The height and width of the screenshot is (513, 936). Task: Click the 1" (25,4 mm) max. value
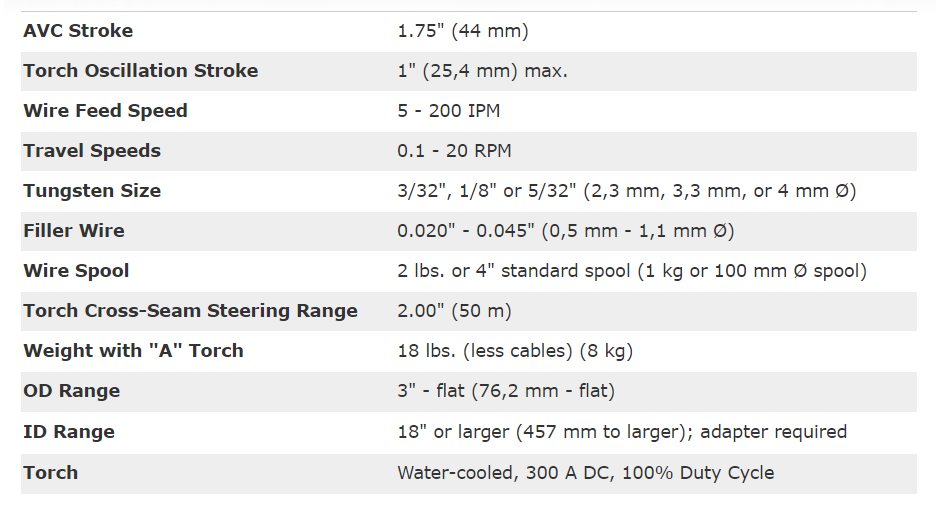point(482,71)
